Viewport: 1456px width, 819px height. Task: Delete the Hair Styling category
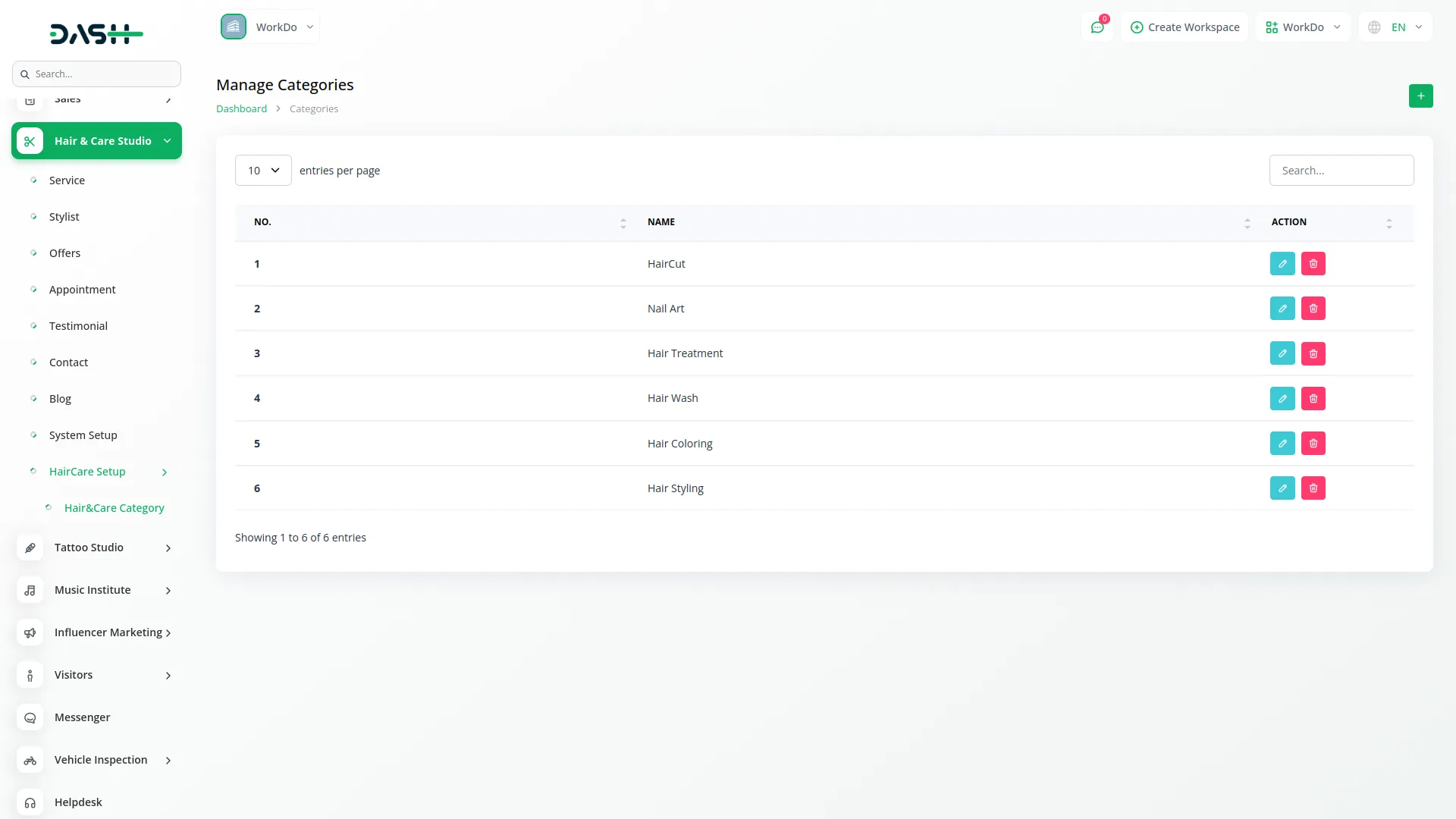tap(1313, 488)
